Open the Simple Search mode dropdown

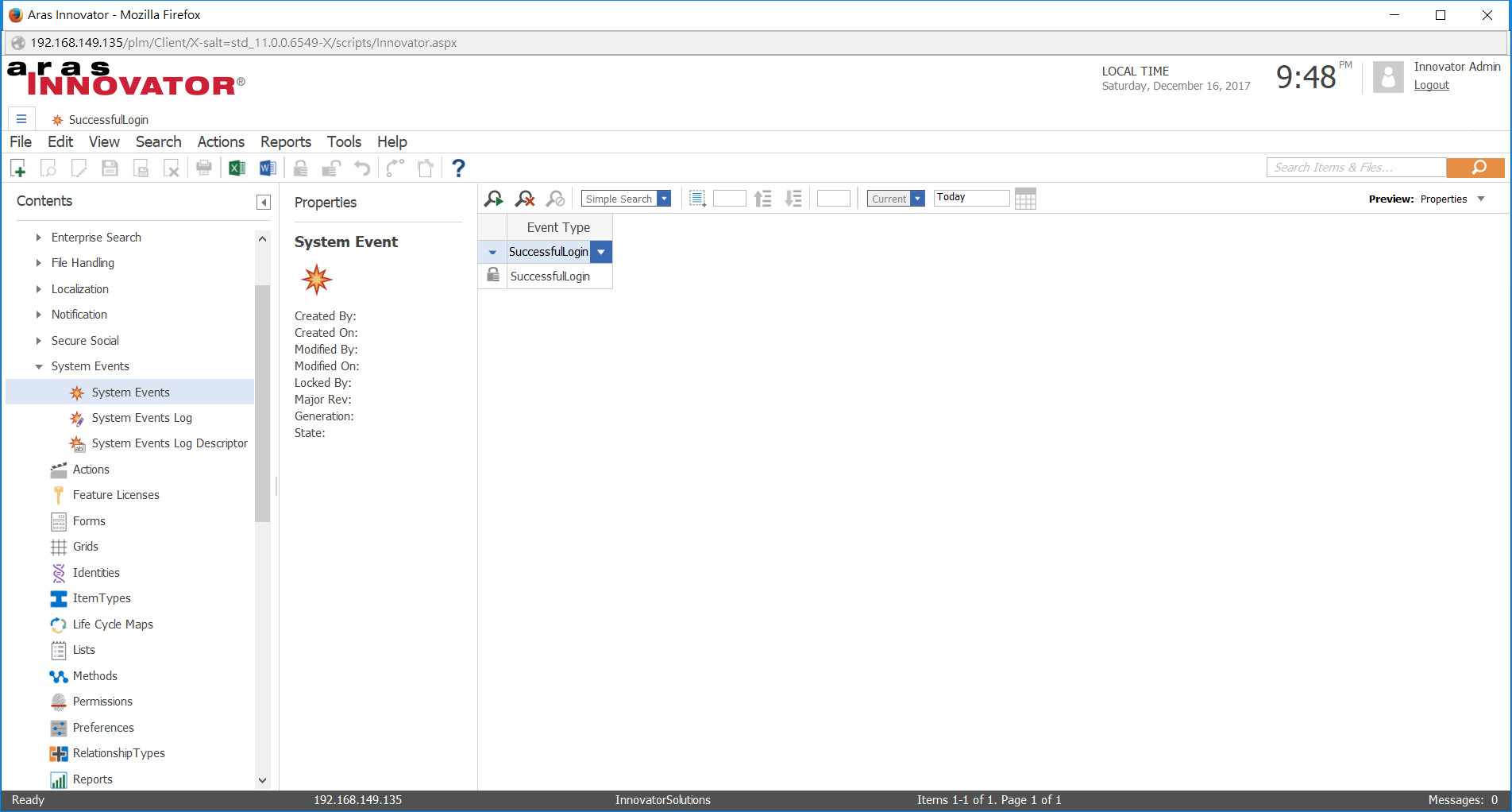click(665, 199)
